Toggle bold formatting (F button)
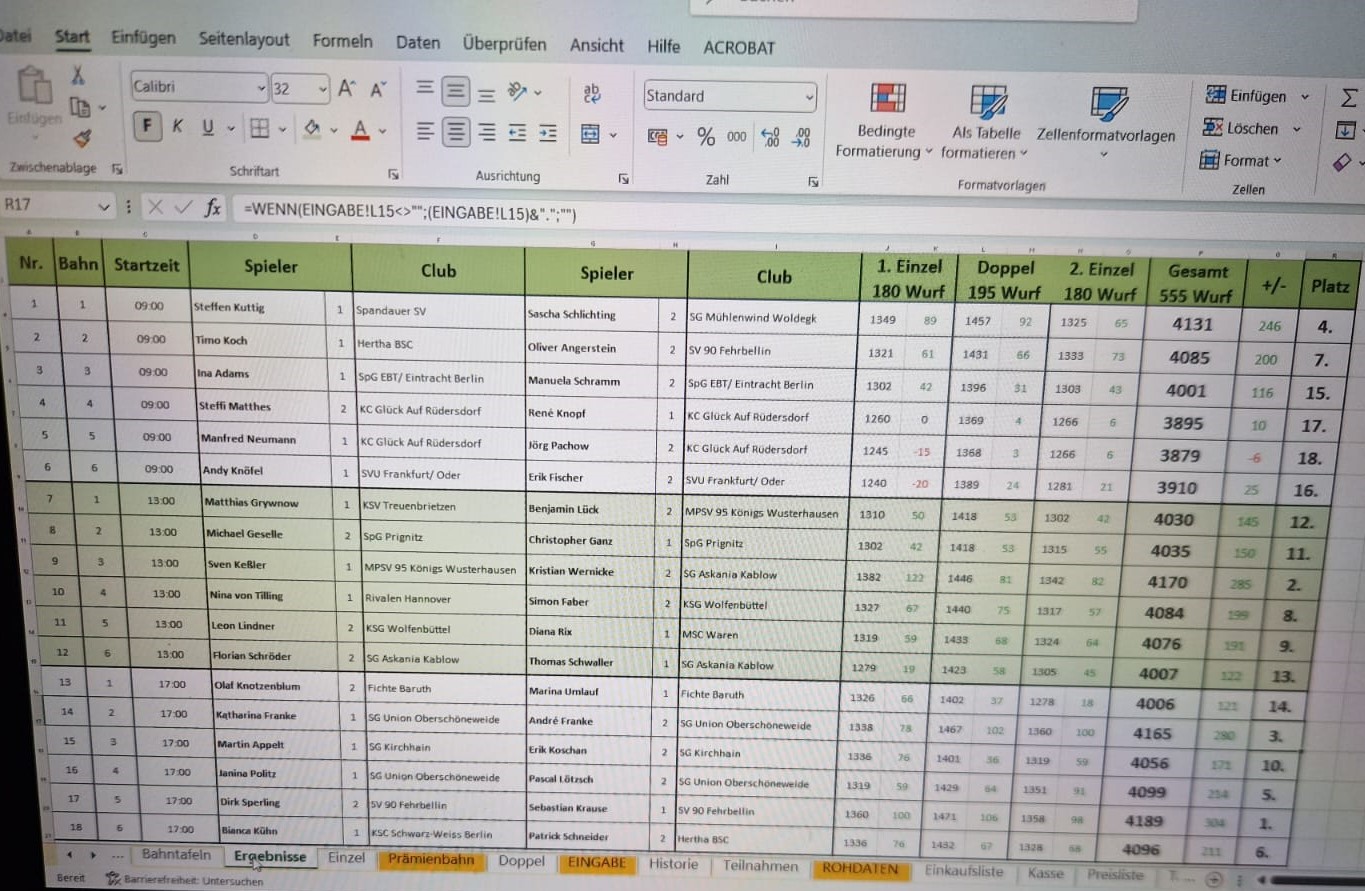 click(x=148, y=127)
